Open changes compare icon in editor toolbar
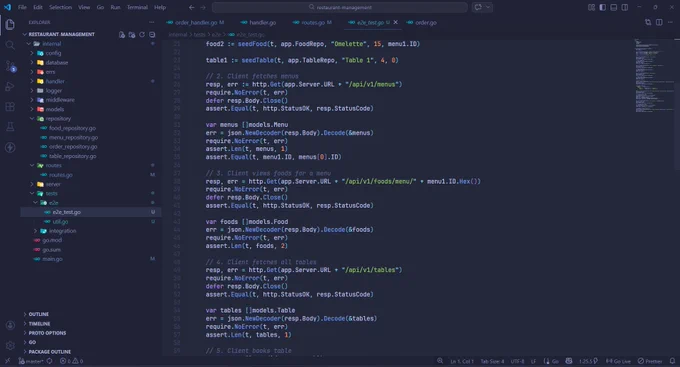The width and height of the screenshot is (680, 367). tap(648, 22)
